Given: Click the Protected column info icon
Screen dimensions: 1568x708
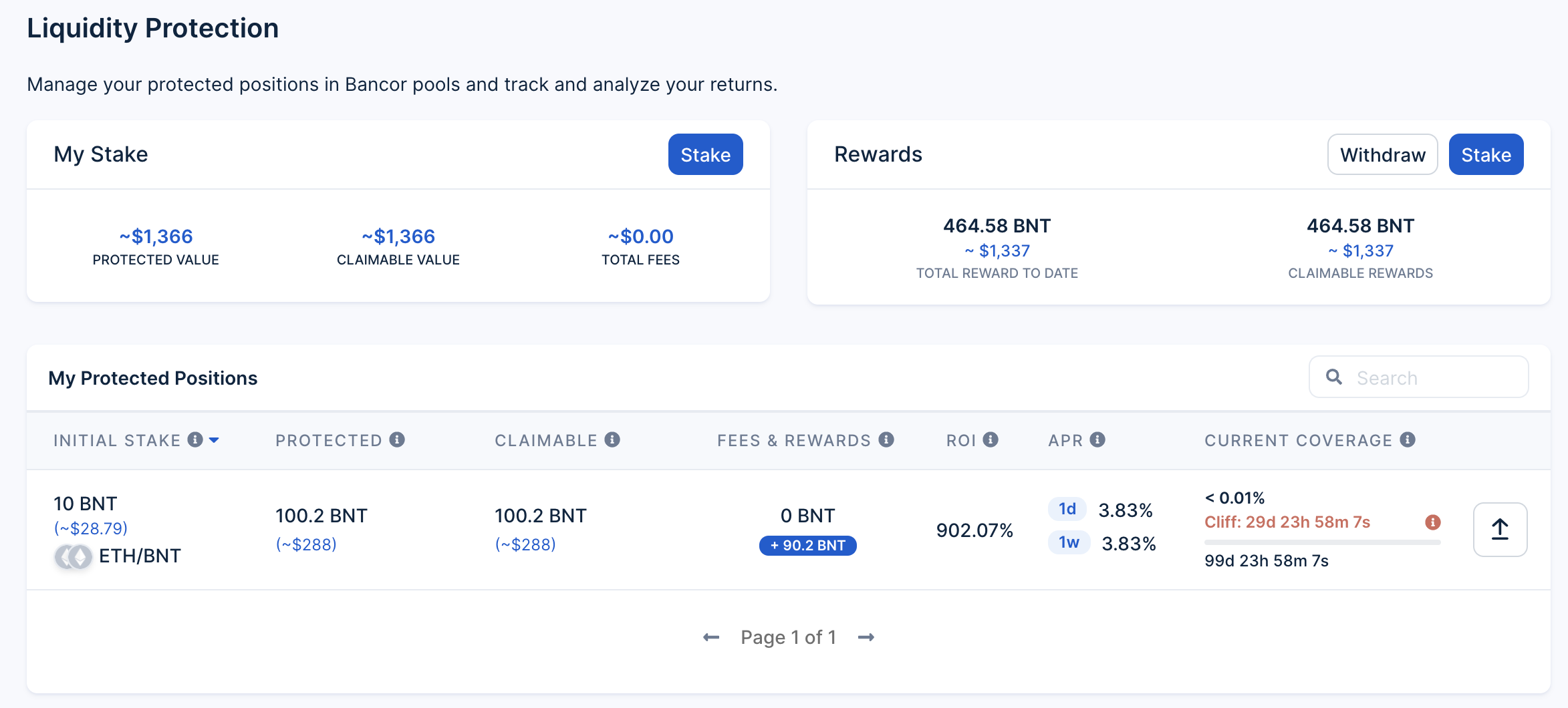Looking at the screenshot, I should pyautogui.click(x=398, y=439).
